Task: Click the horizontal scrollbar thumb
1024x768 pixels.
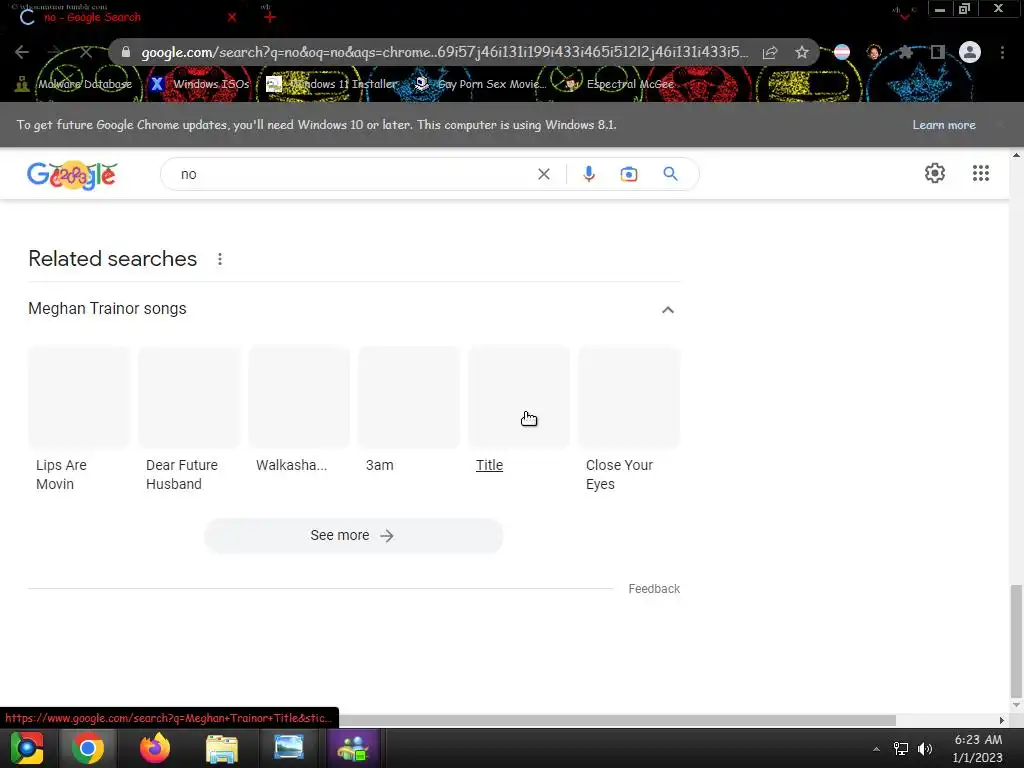Action: coord(617,720)
